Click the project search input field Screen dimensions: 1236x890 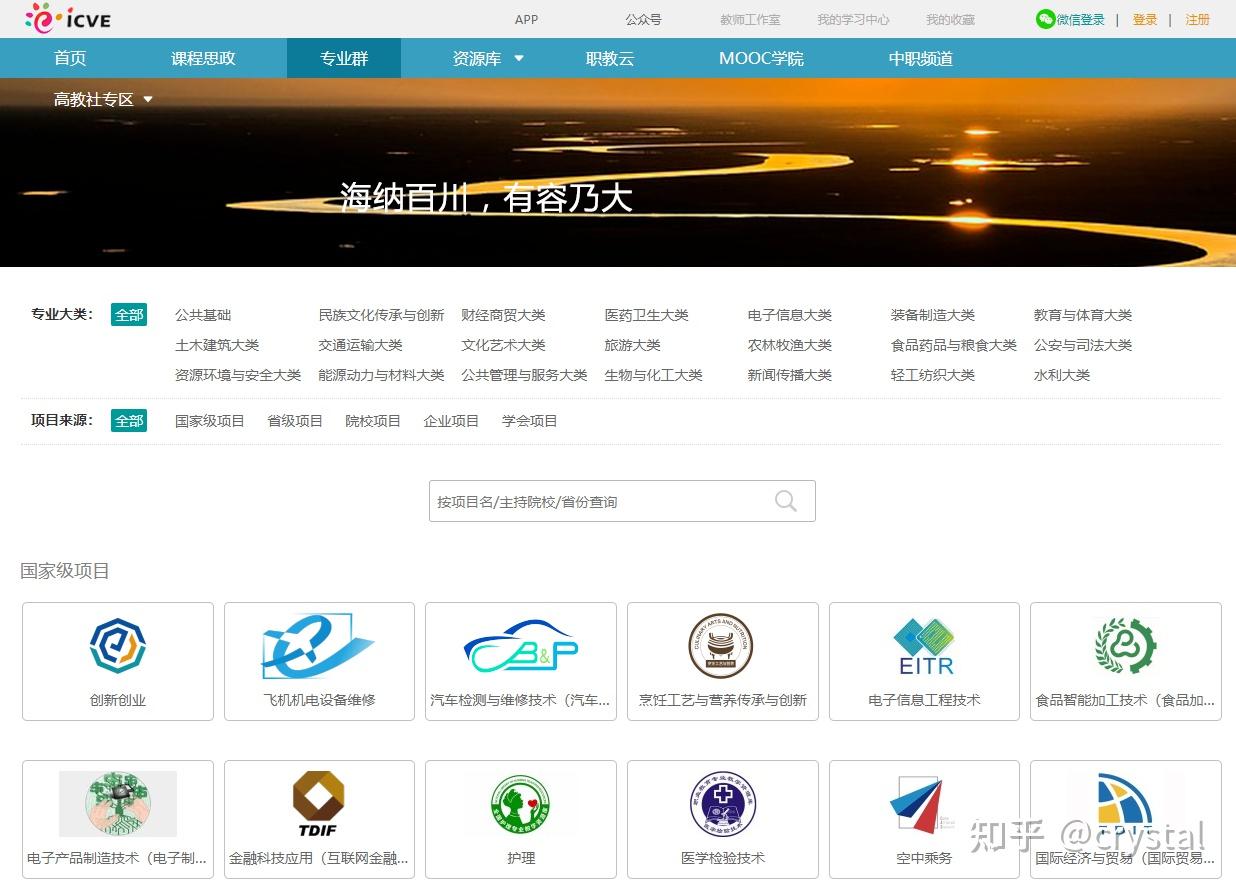click(600, 500)
